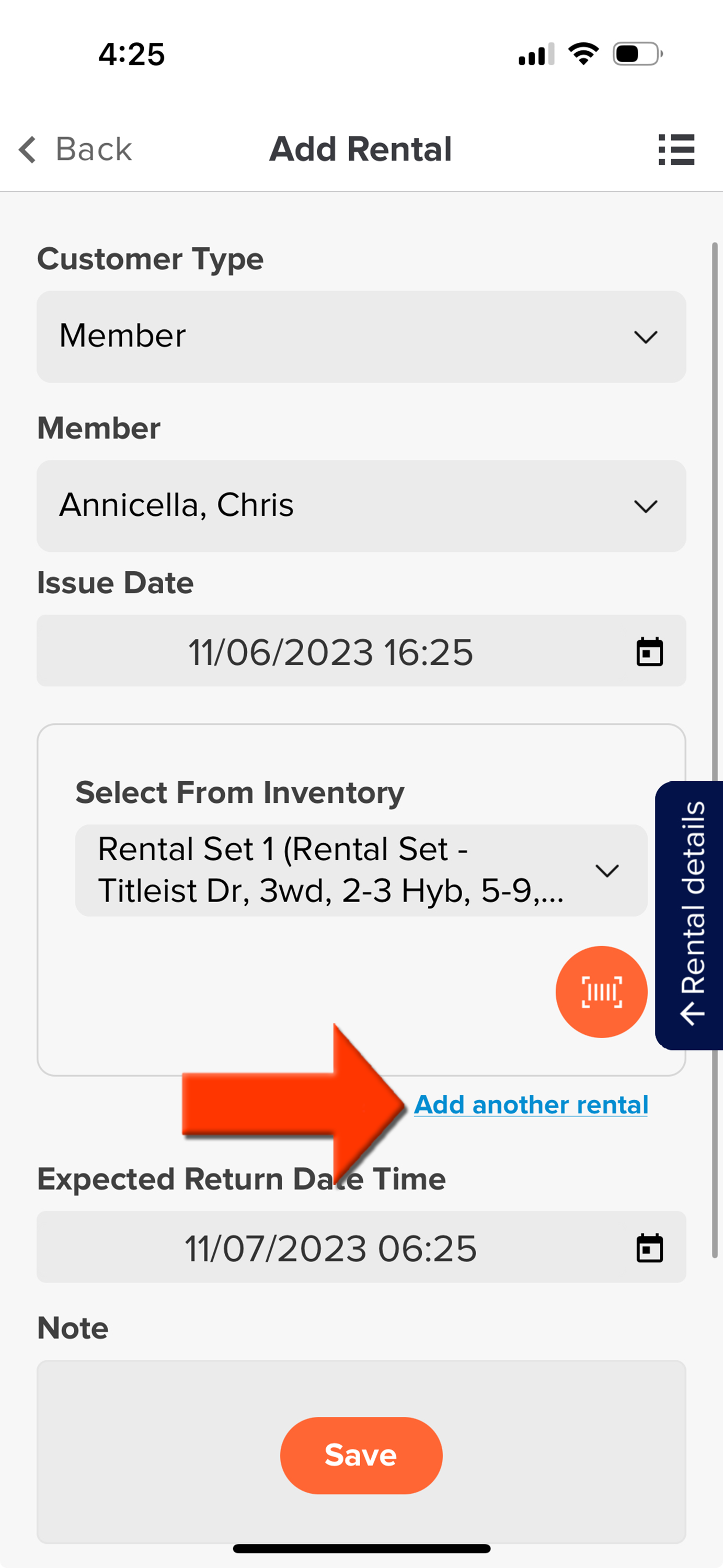The height and width of the screenshot is (1568, 723).
Task: Open the Issue Date calendar icon
Action: tap(649, 651)
